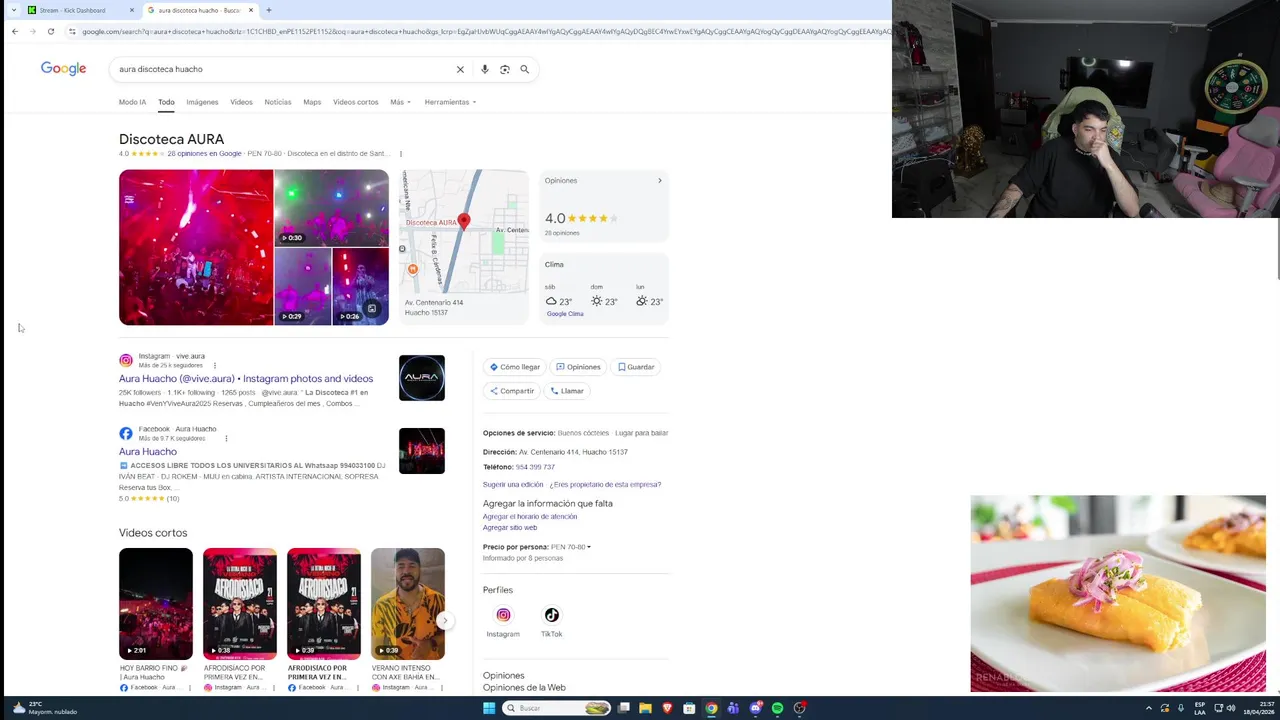Open more options for Discoteca AURA heading
The height and width of the screenshot is (720, 1280).
(x=400, y=154)
